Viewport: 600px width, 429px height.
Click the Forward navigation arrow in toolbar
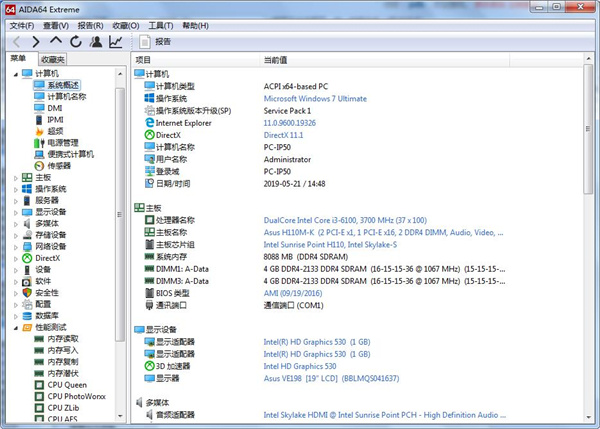tap(36, 42)
